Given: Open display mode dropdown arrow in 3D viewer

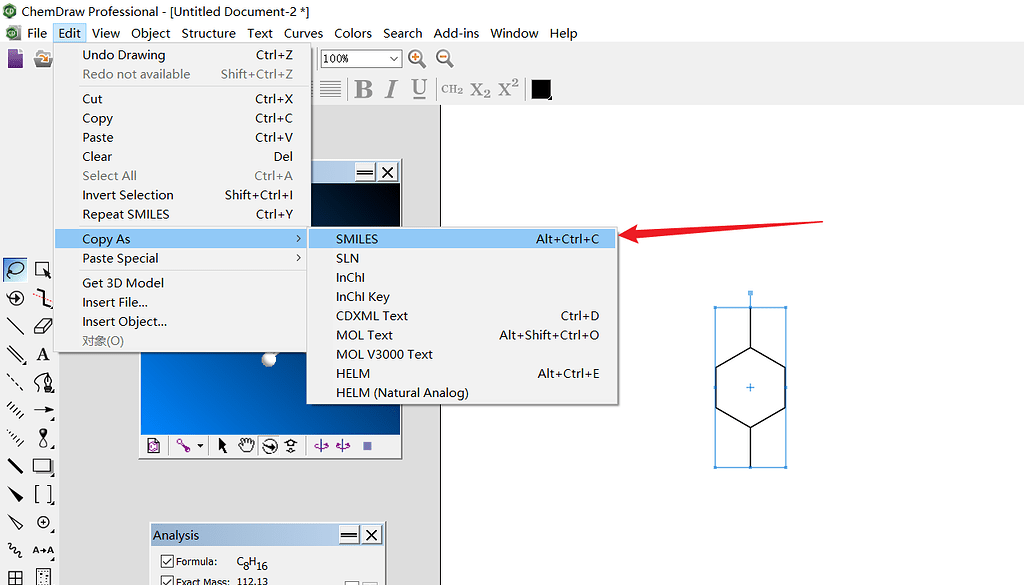Looking at the screenshot, I should coord(200,446).
